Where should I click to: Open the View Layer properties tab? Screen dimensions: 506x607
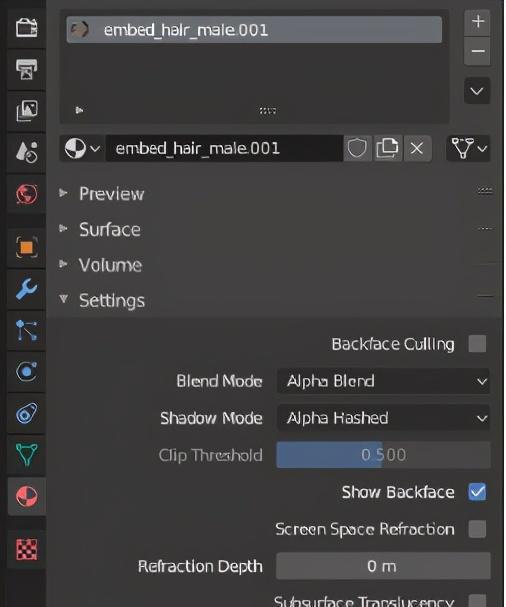coord(26,111)
